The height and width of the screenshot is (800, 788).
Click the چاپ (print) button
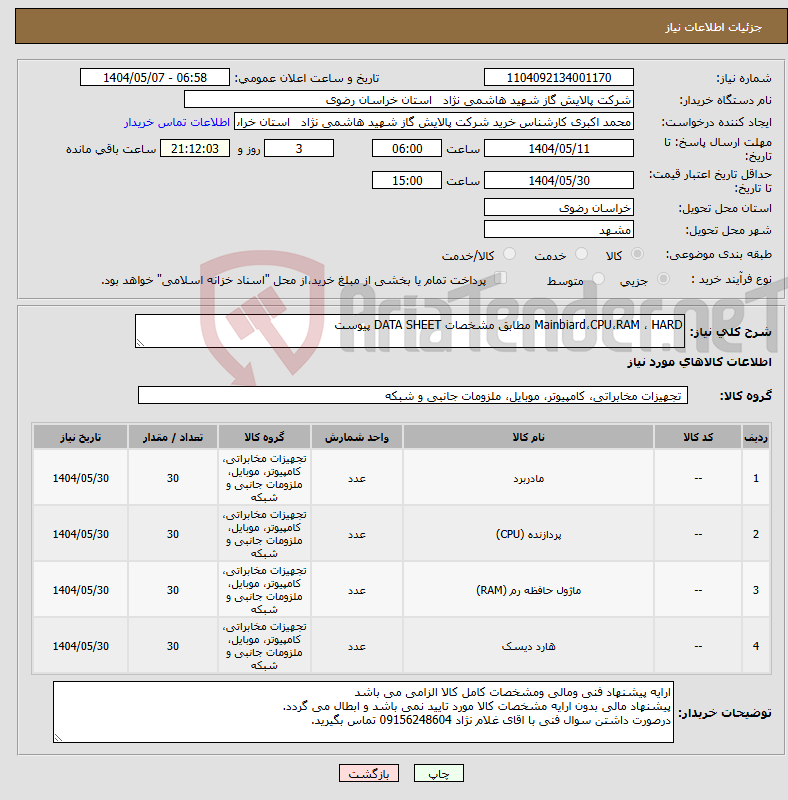click(x=438, y=773)
